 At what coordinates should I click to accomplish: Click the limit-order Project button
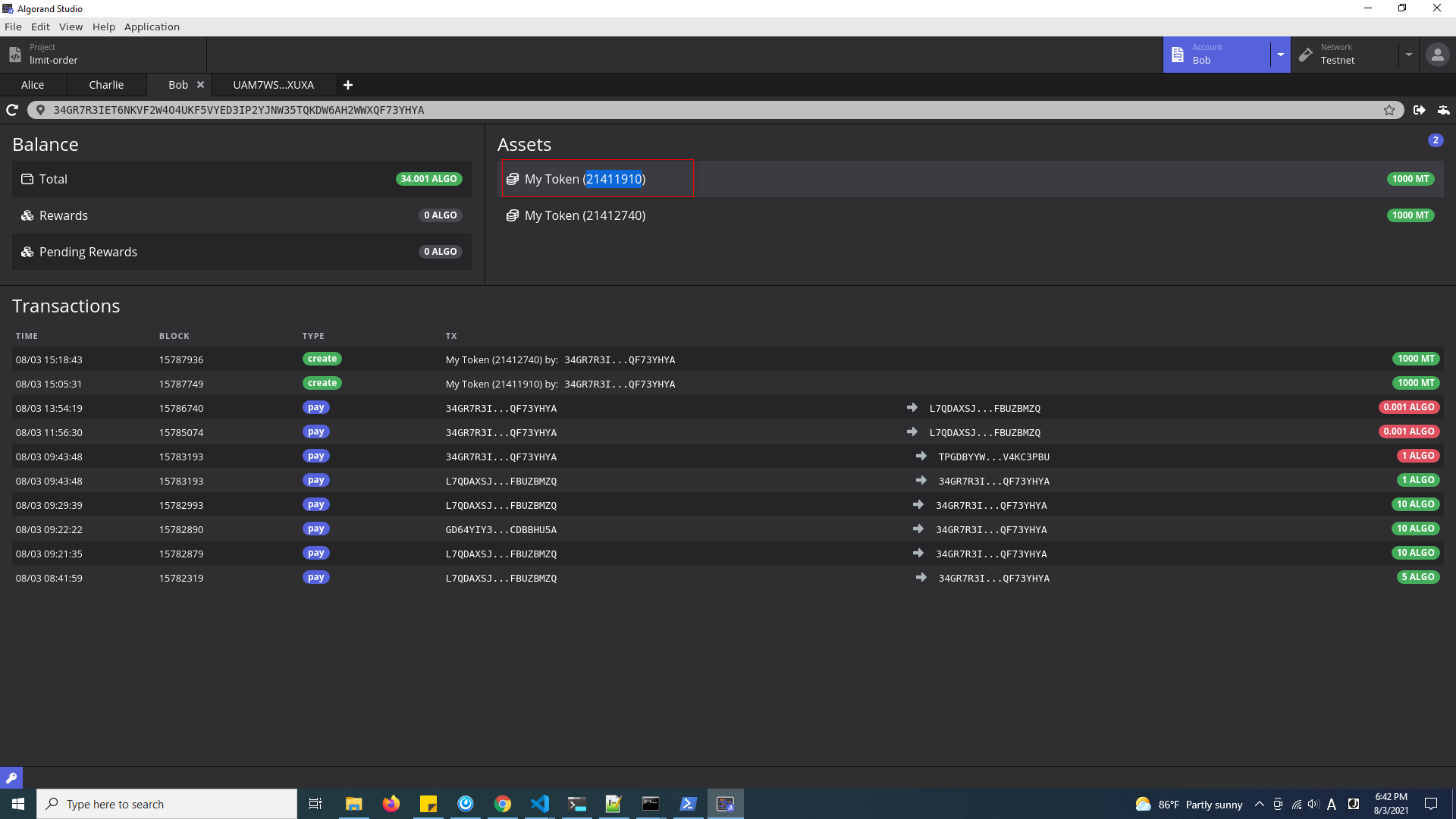tap(103, 55)
